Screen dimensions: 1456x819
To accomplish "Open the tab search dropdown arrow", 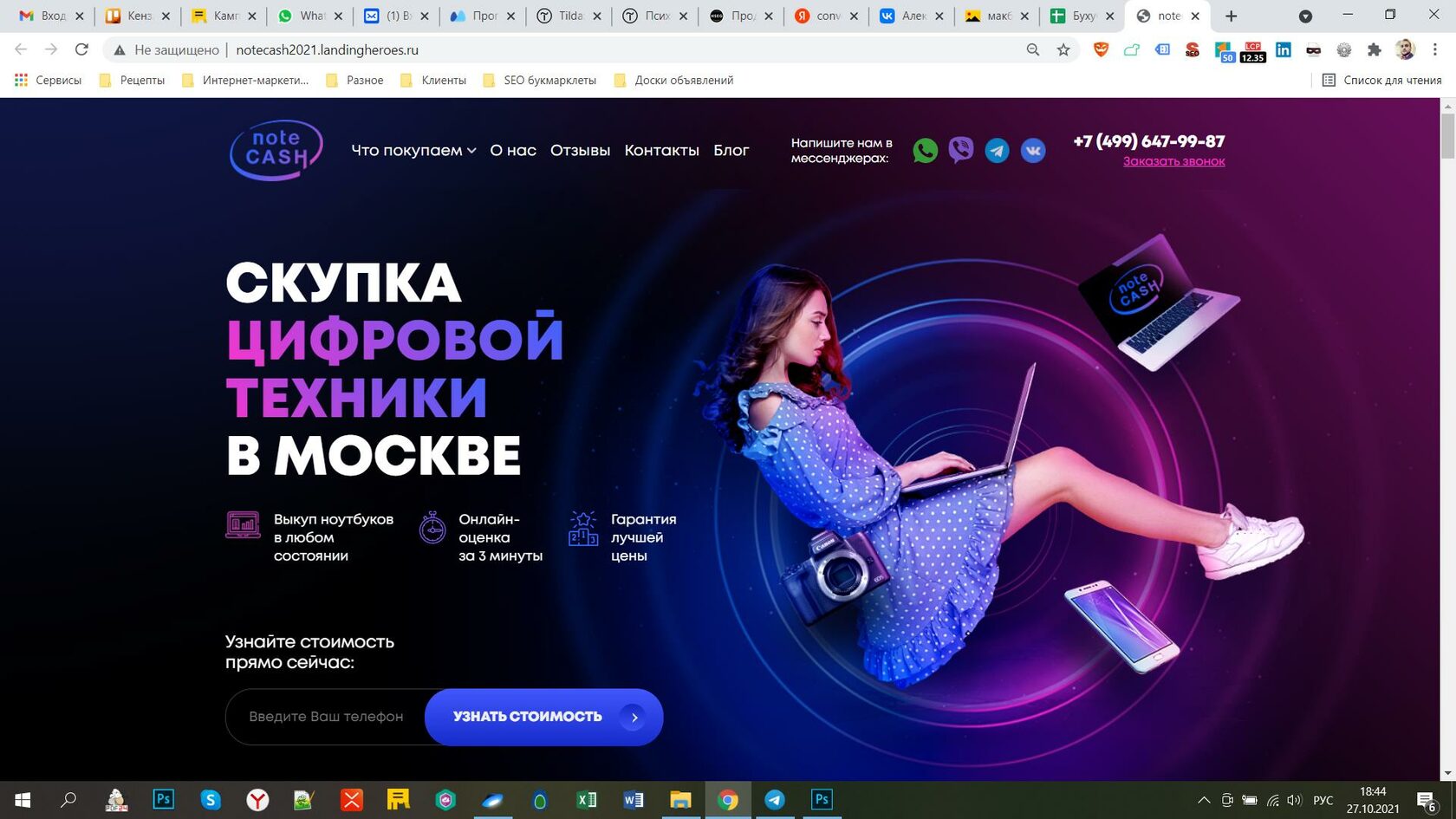I will pos(1305,16).
